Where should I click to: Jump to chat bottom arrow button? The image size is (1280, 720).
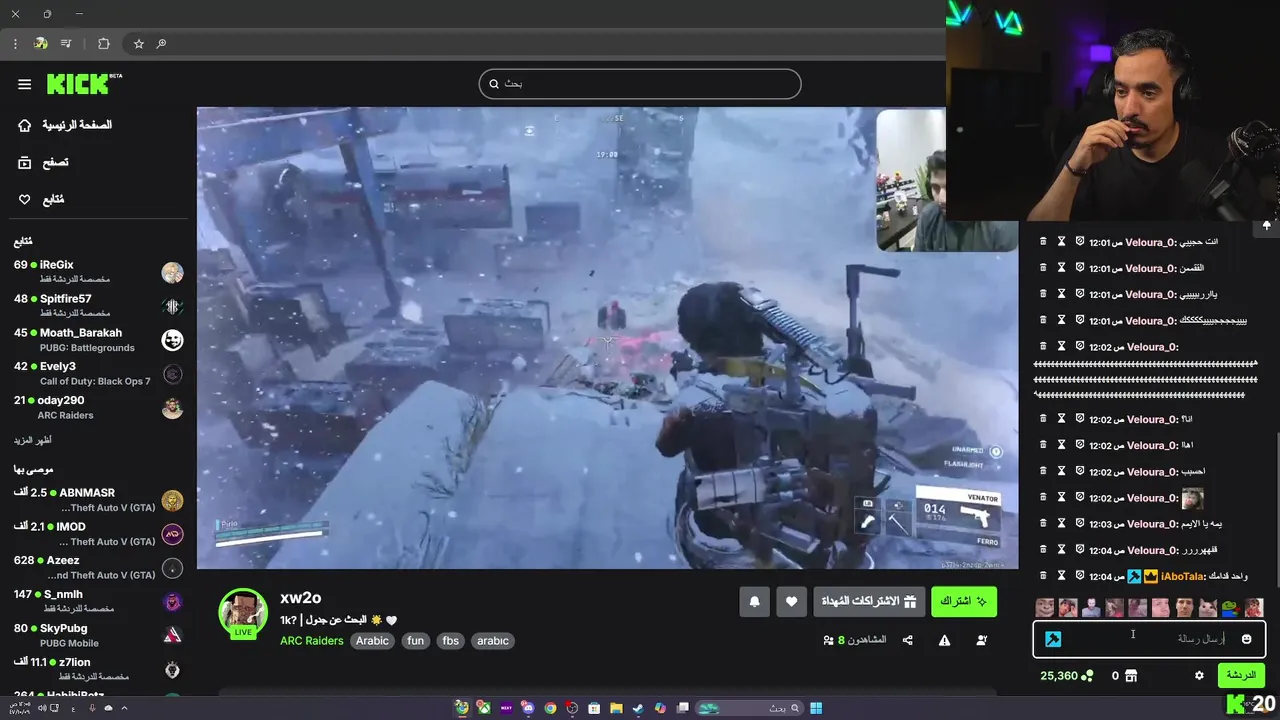click(x=1266, y=225)
